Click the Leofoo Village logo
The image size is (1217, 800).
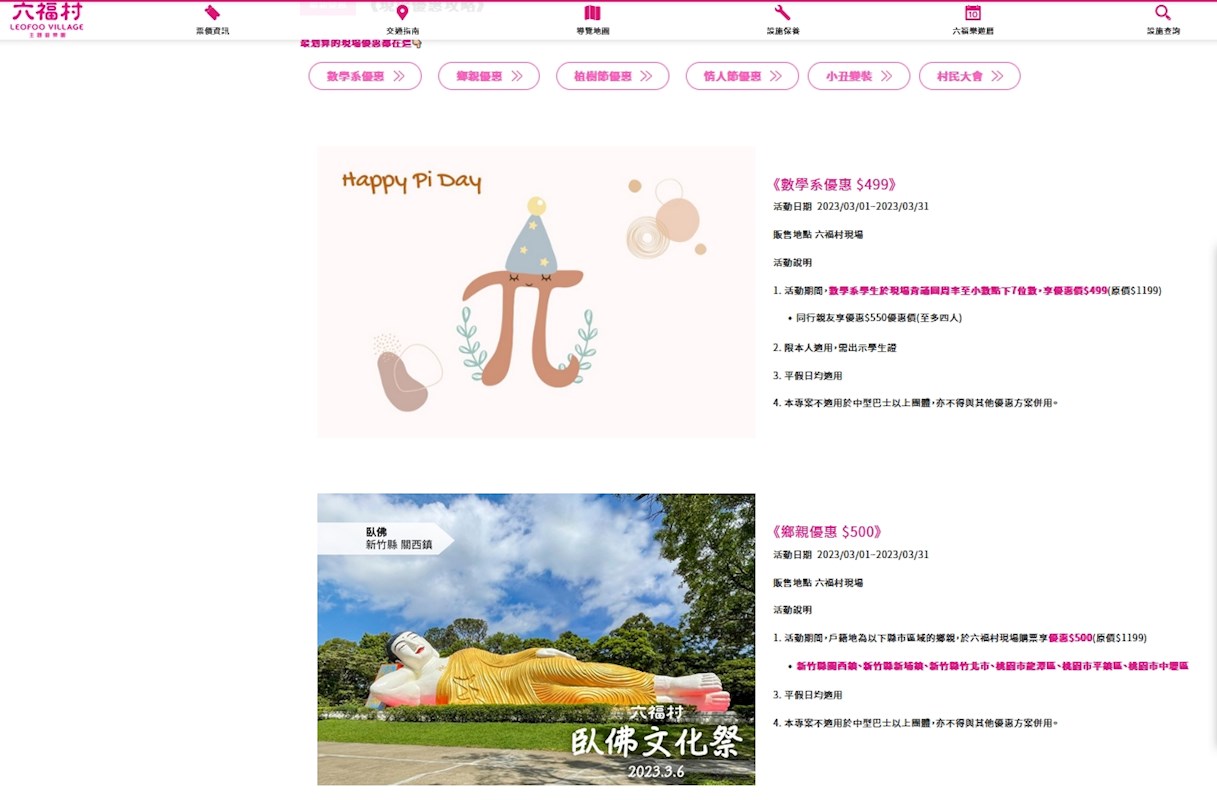[x=47, y=19]
